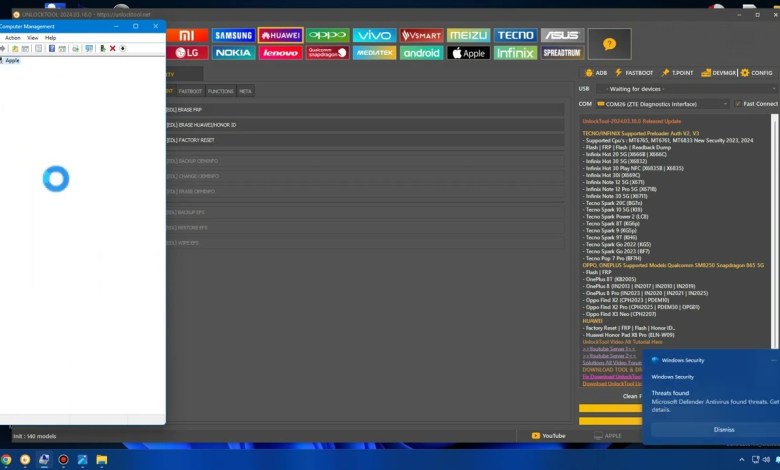
Task: Switch to the META tab
Action: (245, 92)
